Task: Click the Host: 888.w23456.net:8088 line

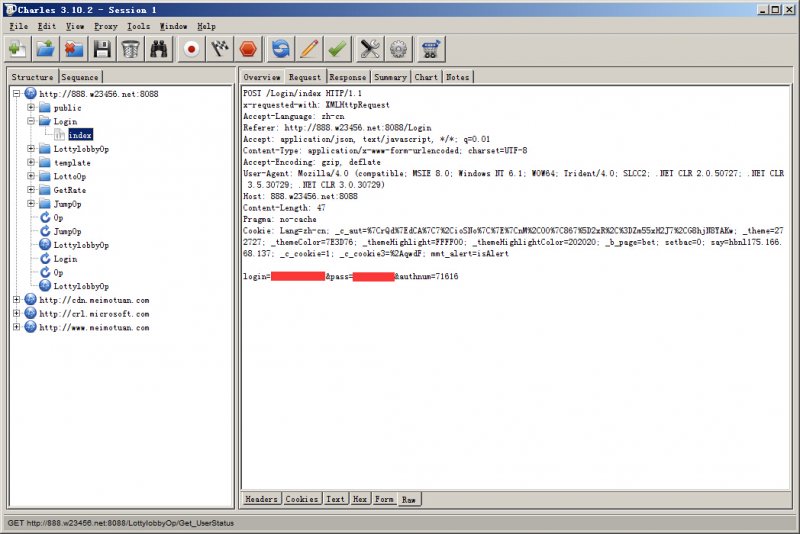Action: coord(300,196)
